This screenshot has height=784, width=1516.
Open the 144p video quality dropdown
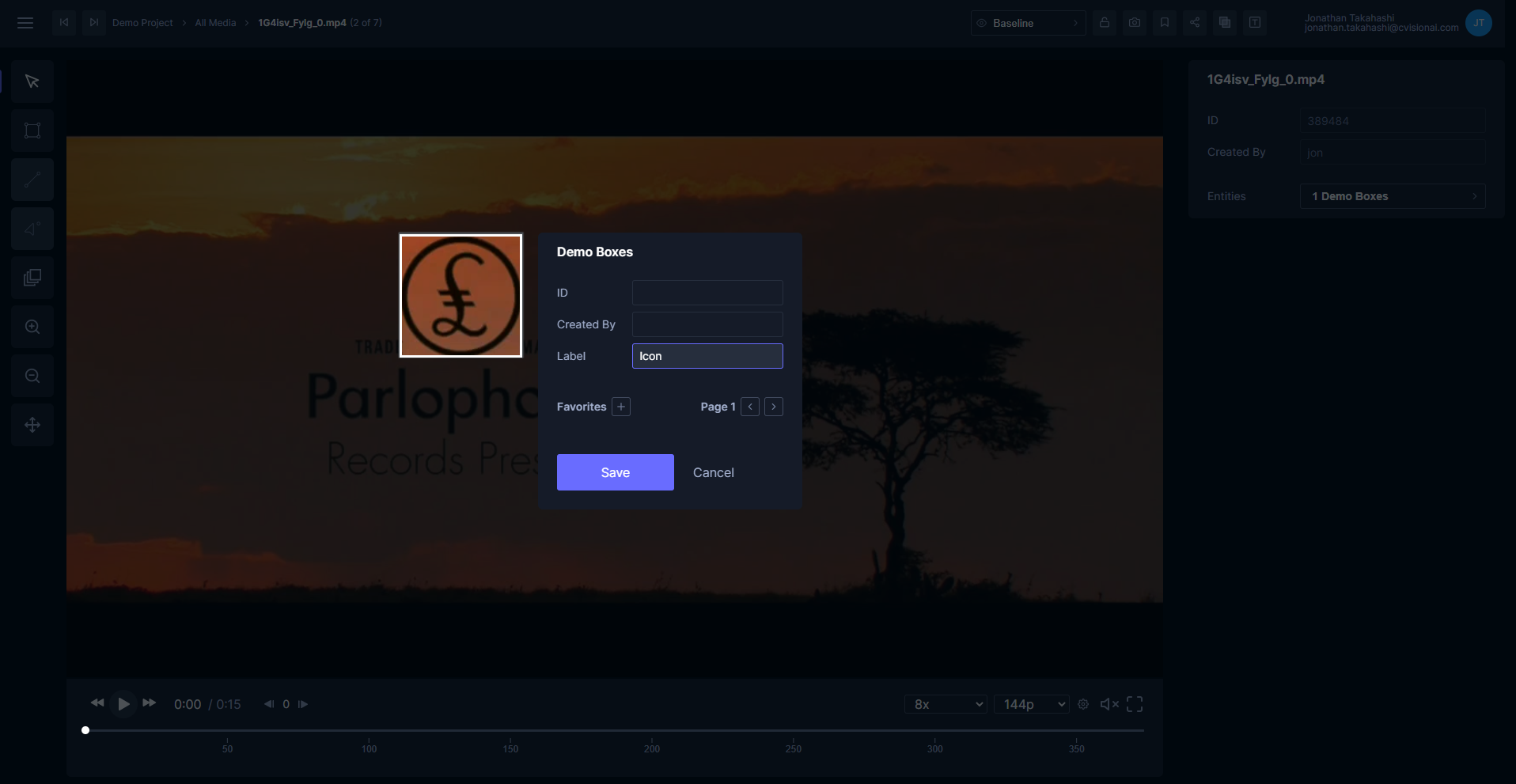tap(1032, 704)
